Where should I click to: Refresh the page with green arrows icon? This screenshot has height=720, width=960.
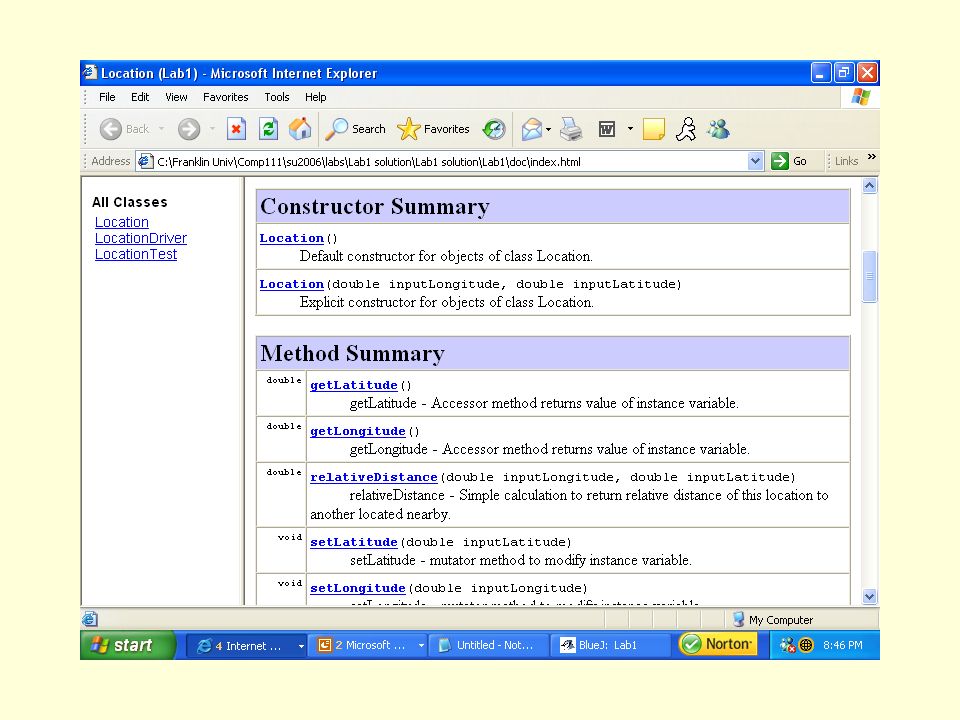pos(268,129)
